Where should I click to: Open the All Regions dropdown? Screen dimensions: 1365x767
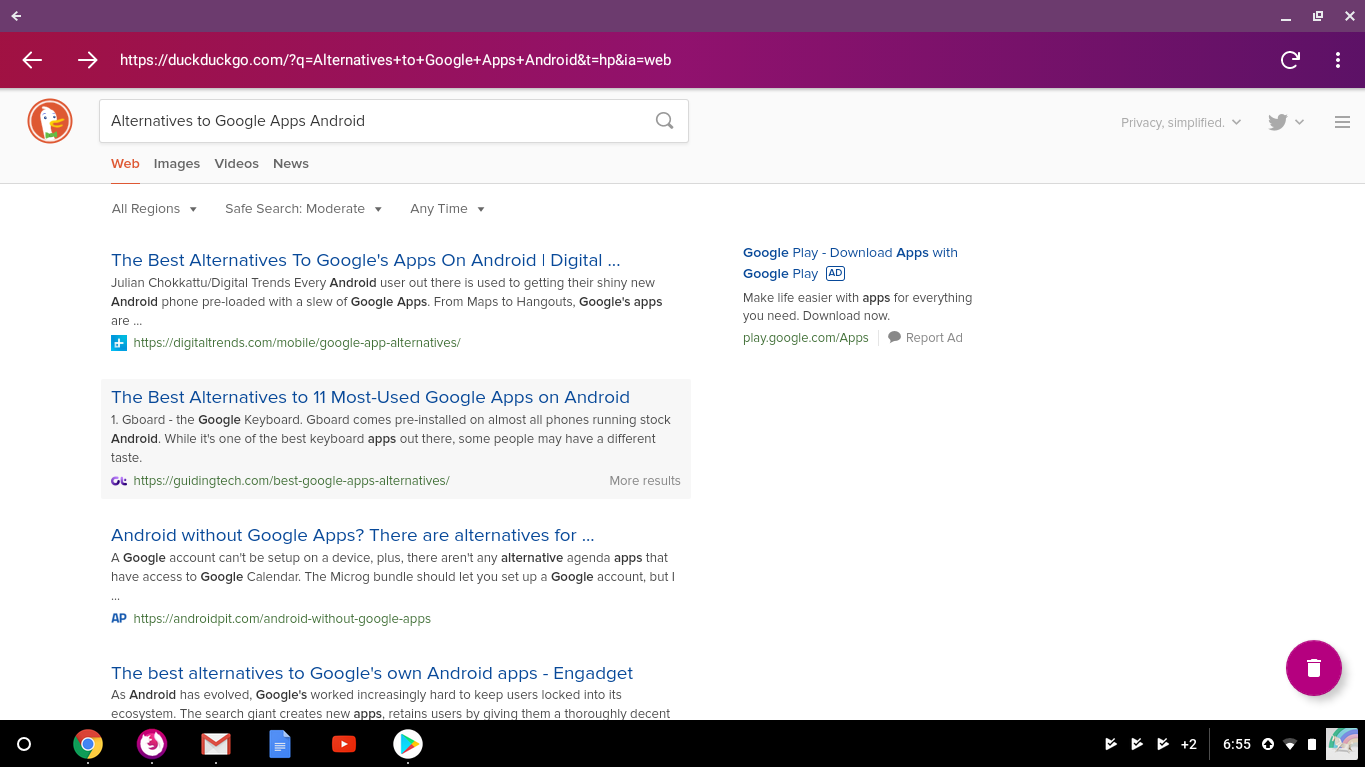155,209
